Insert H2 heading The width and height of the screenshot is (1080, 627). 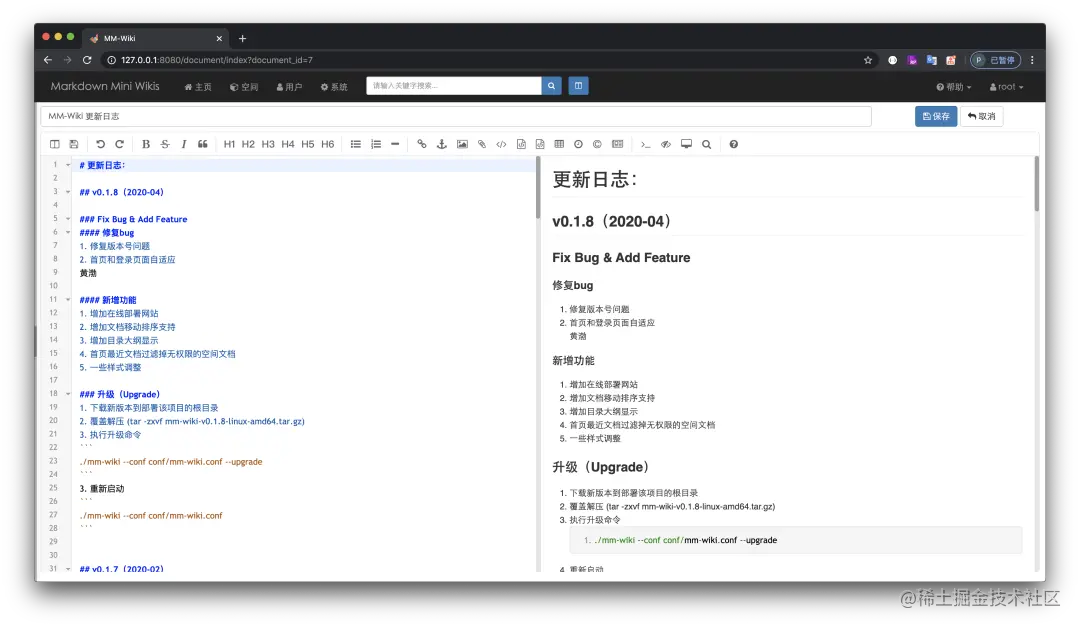pos(249,144)
